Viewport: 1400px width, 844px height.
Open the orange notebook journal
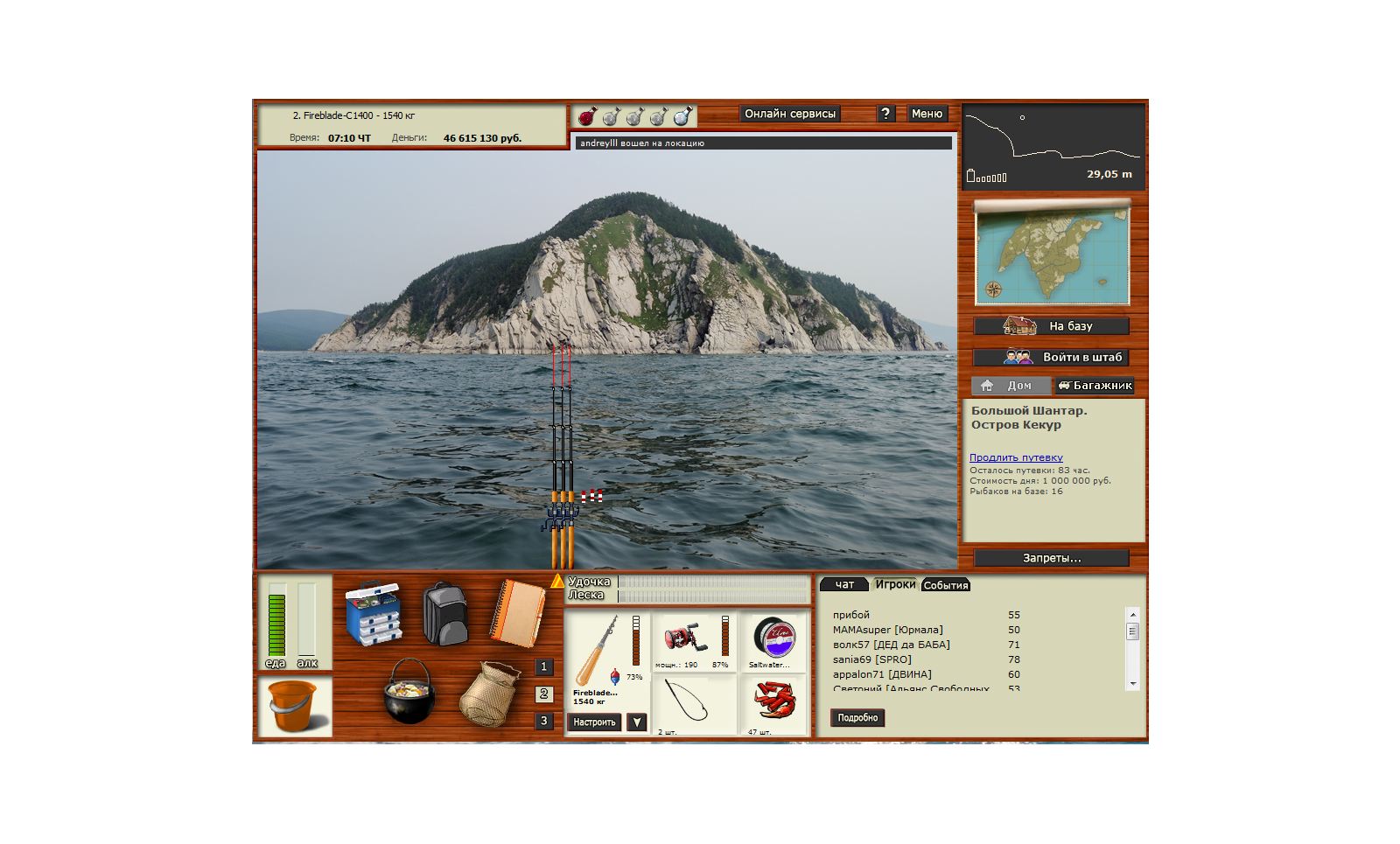tap(516, 613)
